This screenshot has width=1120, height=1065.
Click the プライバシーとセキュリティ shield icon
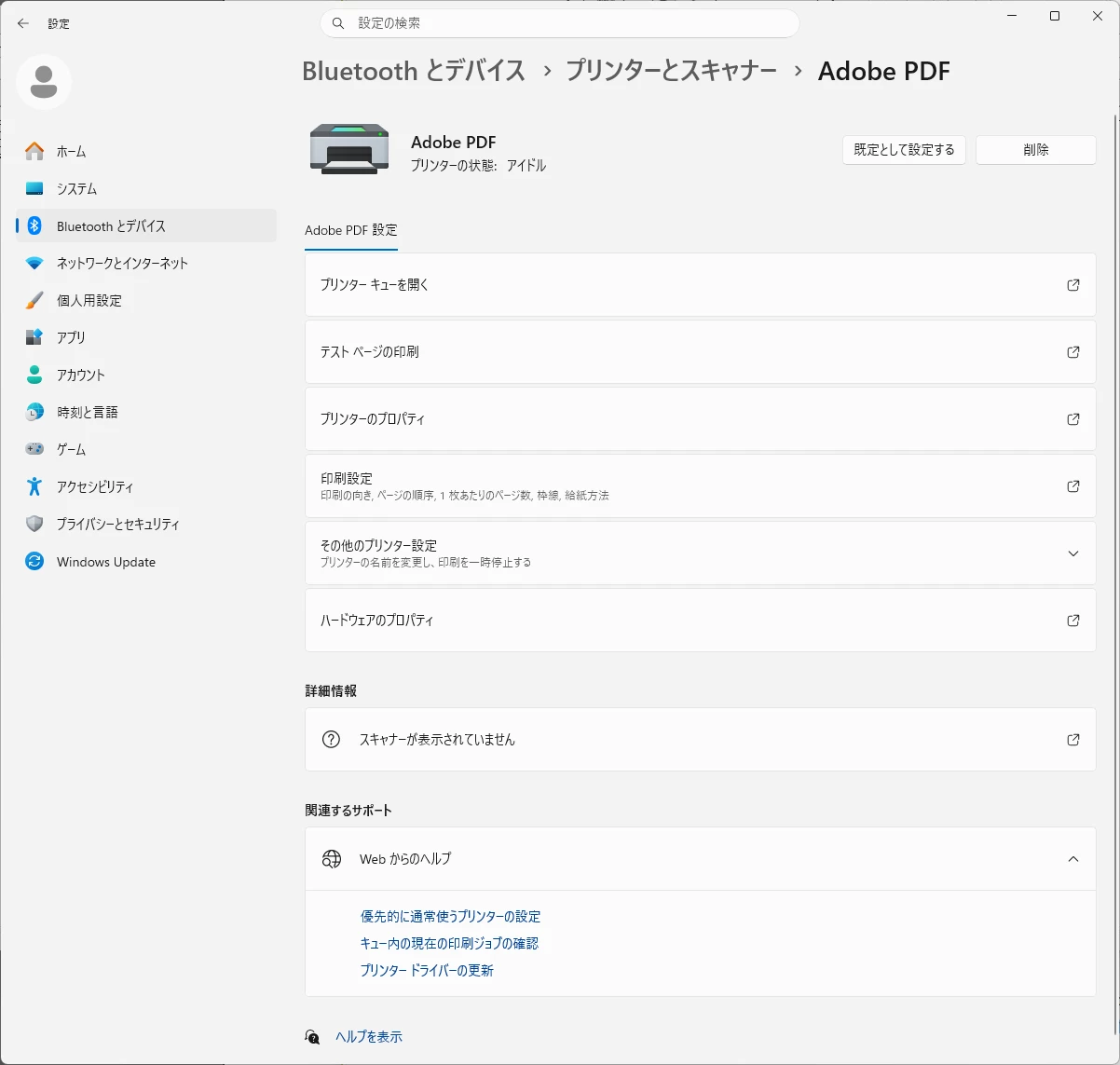(x=34, y=524)
